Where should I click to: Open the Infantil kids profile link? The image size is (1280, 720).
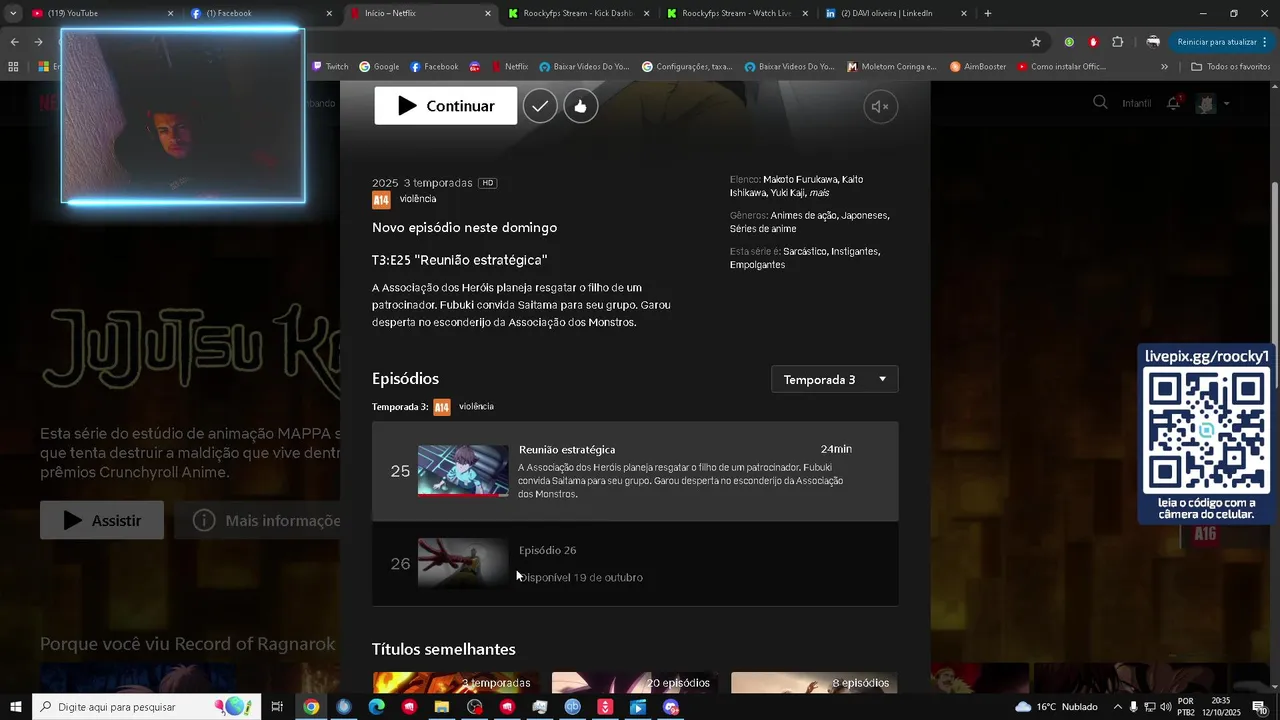[x=1136, y=103]
